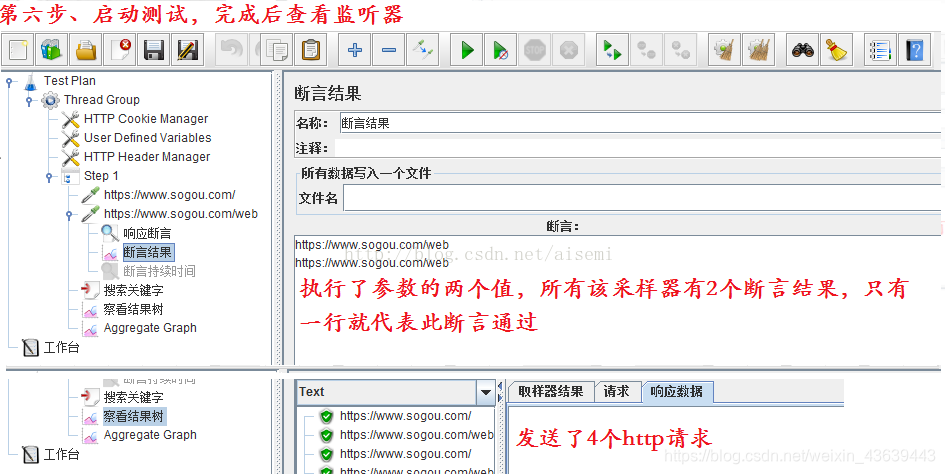Toggle element enabled state via arrows icon
Image resolution: width=945 pixels, height=474 pixels.
(422, 50)
